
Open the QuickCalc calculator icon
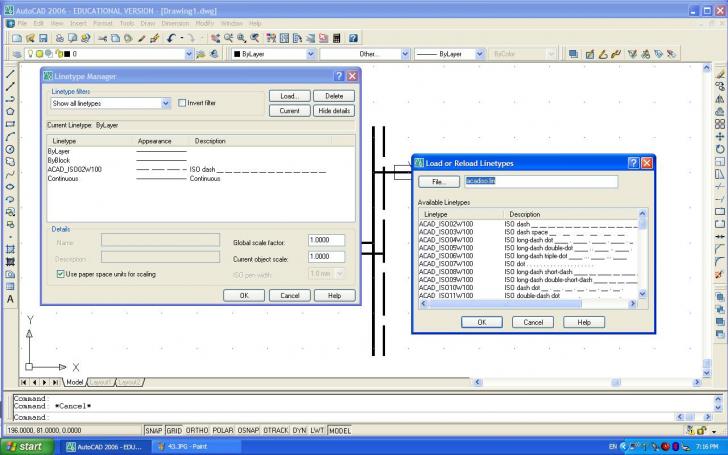tap(337, 38)
